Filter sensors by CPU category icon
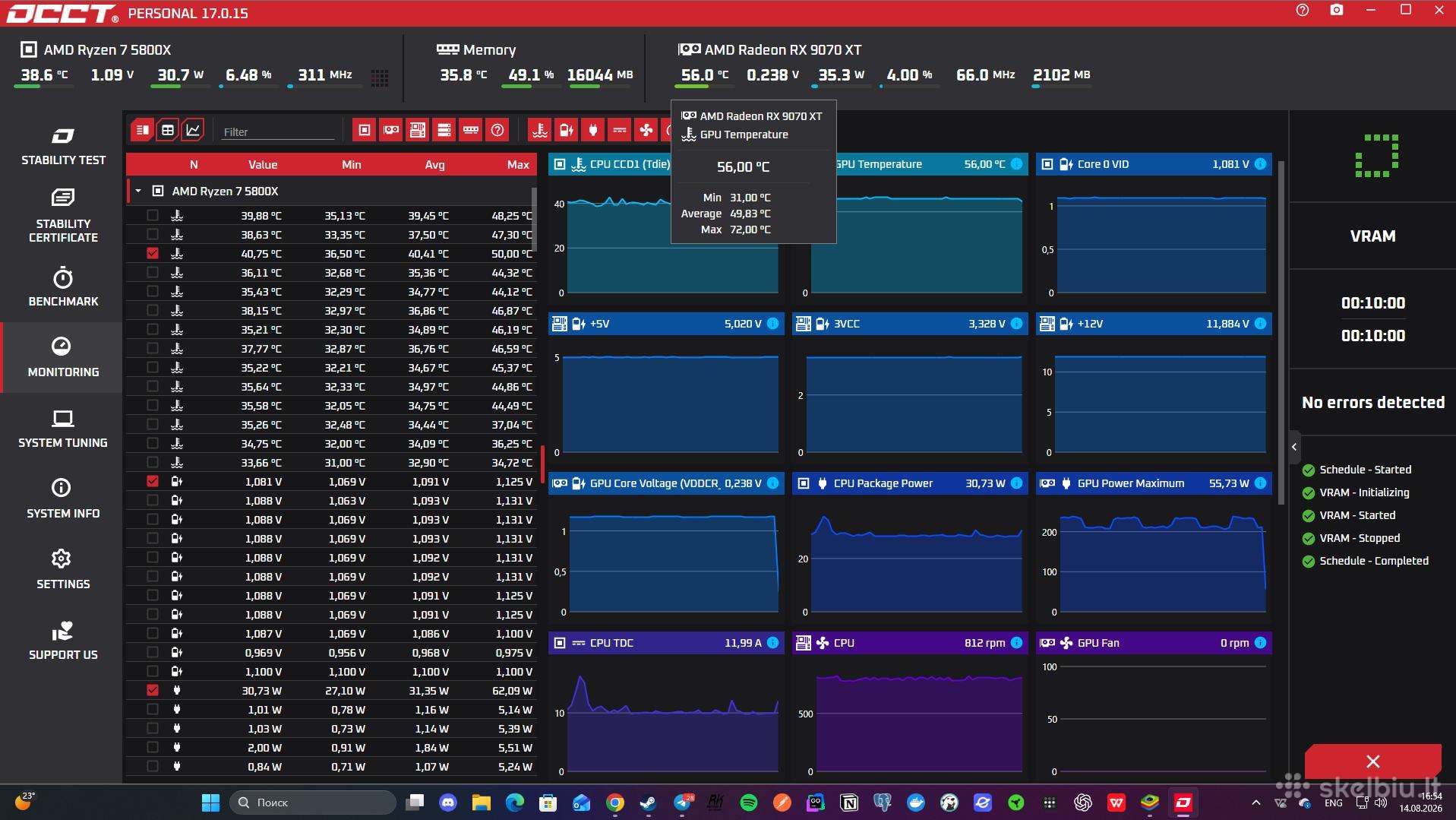The height and width of the screenshot is (820, 1456). (x=365, y=130)
